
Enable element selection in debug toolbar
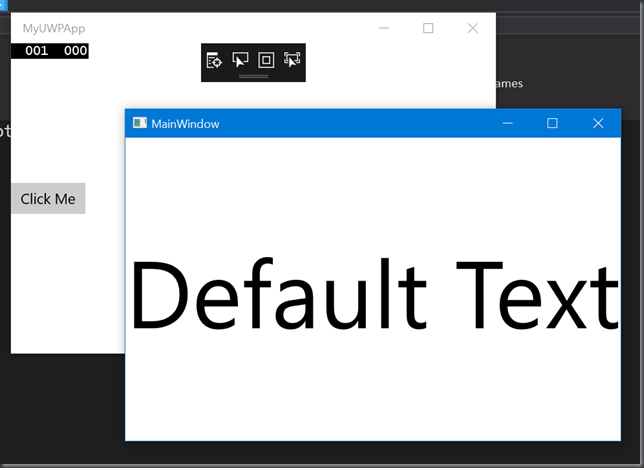[x=240, y=60]
